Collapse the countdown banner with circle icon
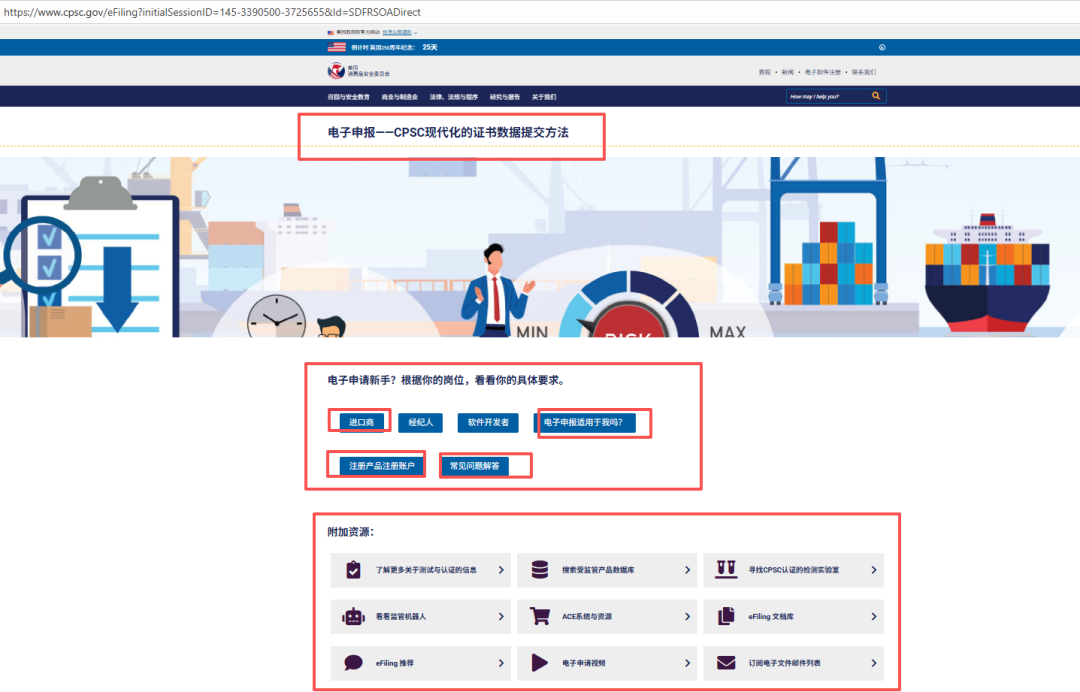 pyautogui.click(x=882, y=48)
